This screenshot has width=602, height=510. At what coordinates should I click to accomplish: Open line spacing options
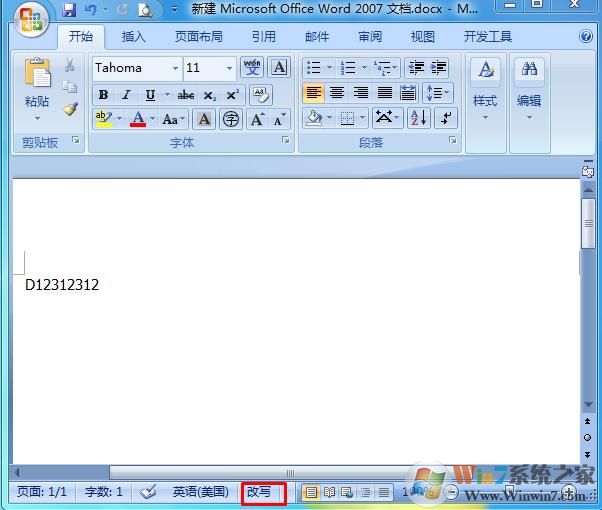[x=438, y=93]
